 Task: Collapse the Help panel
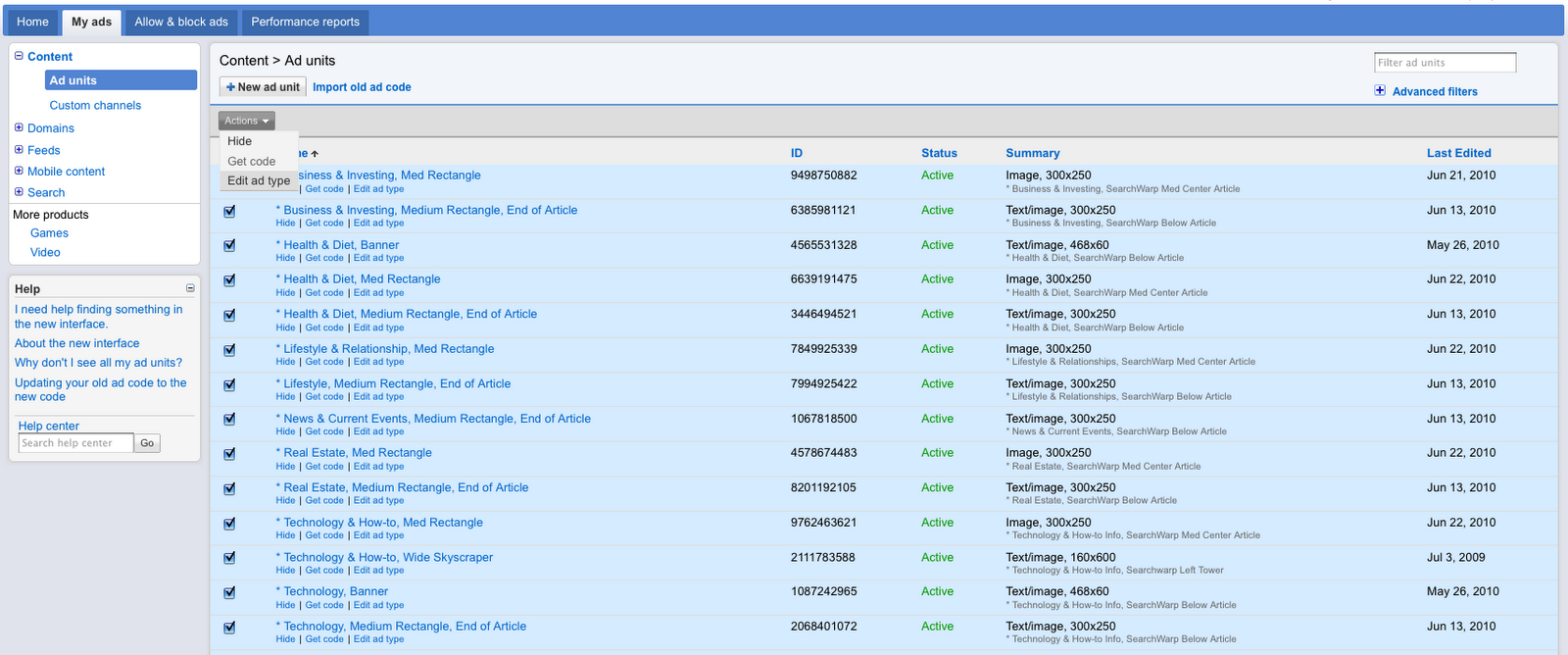[x=190, y=288]
